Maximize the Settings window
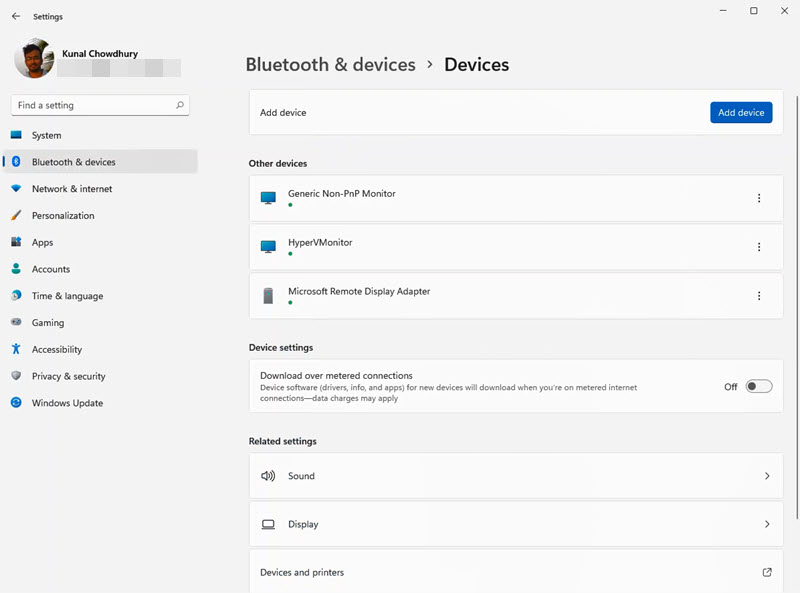The width and height of the screenshot is (800, 593). click(754, 11)
